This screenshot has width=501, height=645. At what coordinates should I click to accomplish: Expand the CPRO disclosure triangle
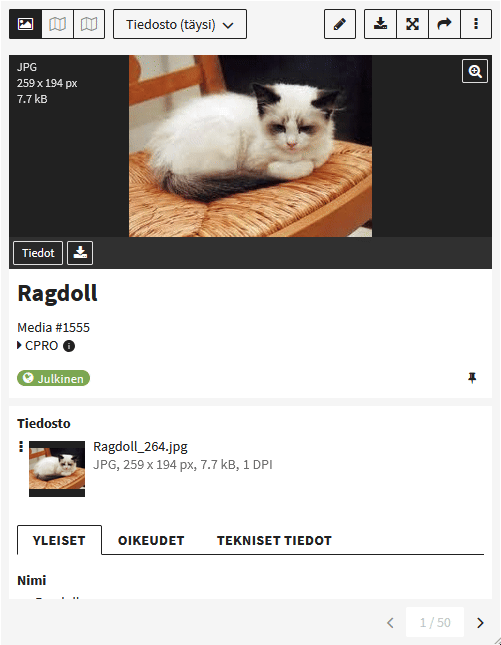pos(19,345)
